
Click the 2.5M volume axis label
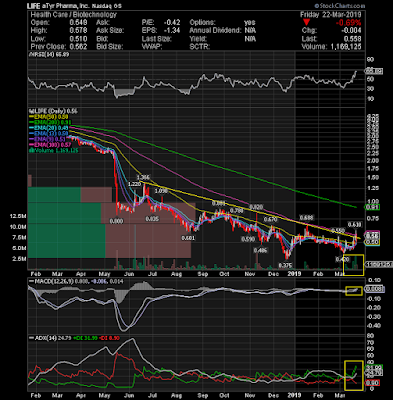pyautogui.click(x=19, y=259)
